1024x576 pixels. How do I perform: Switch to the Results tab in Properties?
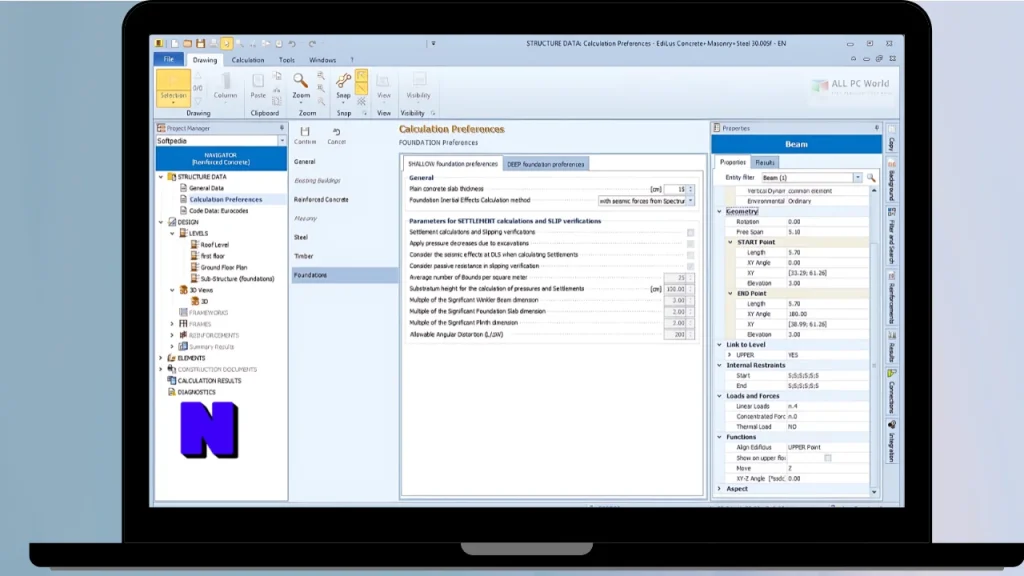click(x=765, y=163)
